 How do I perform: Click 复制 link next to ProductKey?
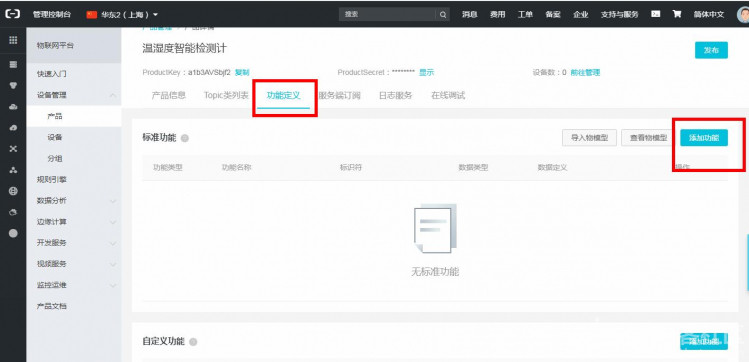[x=242, y=73]
